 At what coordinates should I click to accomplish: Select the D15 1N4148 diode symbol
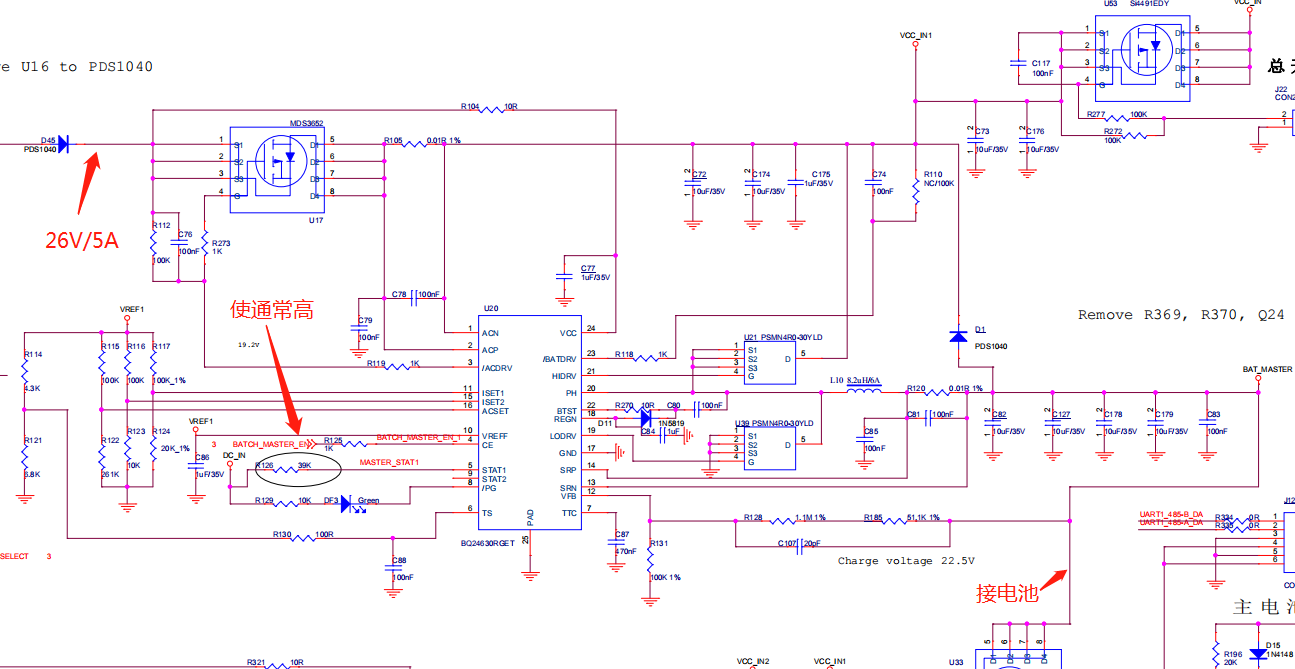(1258, 655)
